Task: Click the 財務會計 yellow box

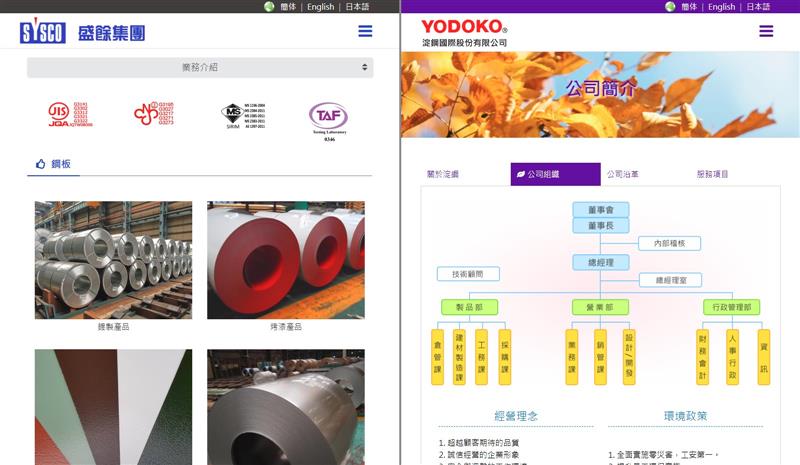Action: [703, 357]
